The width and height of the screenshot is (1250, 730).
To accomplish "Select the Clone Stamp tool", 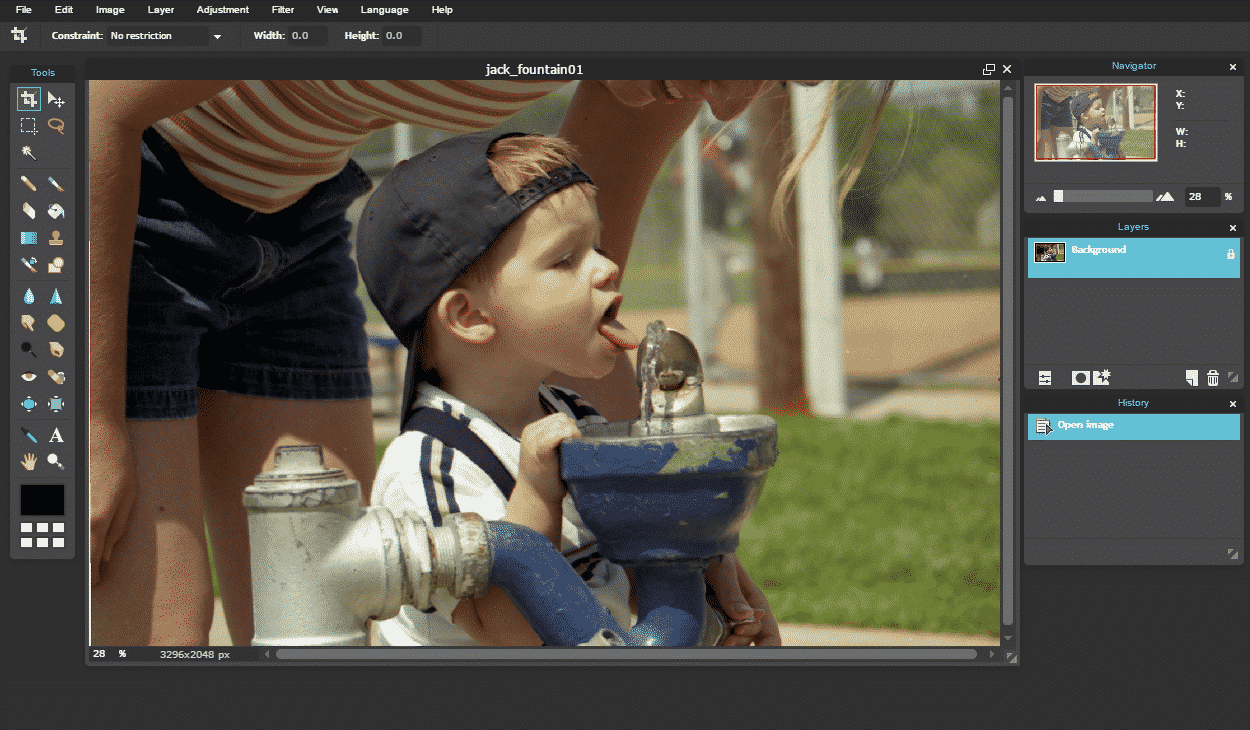I will [56, 238].
